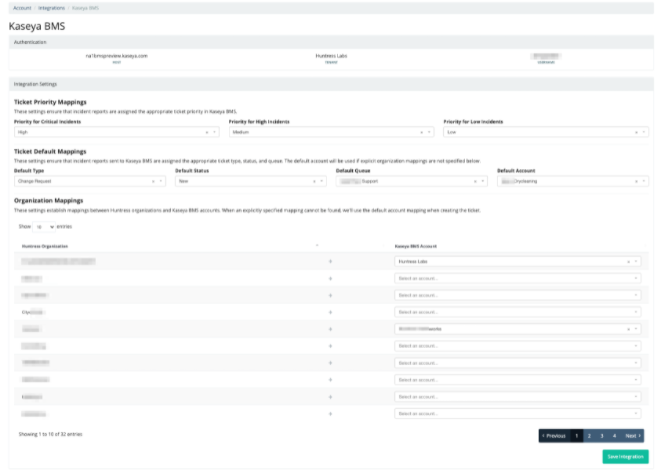Open Priority for Critical Incidents dropdown
The width and height of the screenshot is (656, 472).
click(x=116, y=132)
